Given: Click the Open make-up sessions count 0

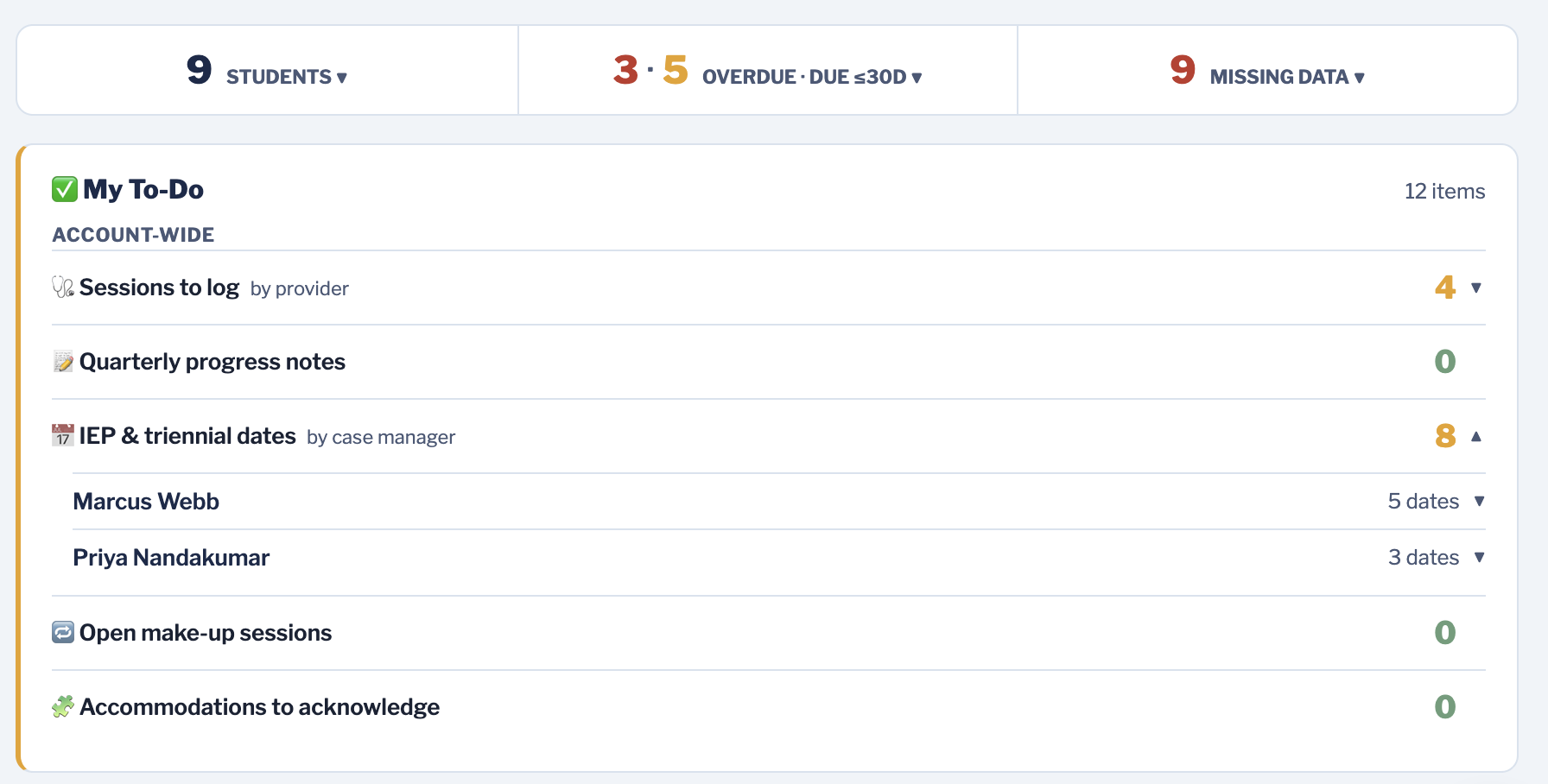Looking at the screenshot, I should pos(1445,633).
